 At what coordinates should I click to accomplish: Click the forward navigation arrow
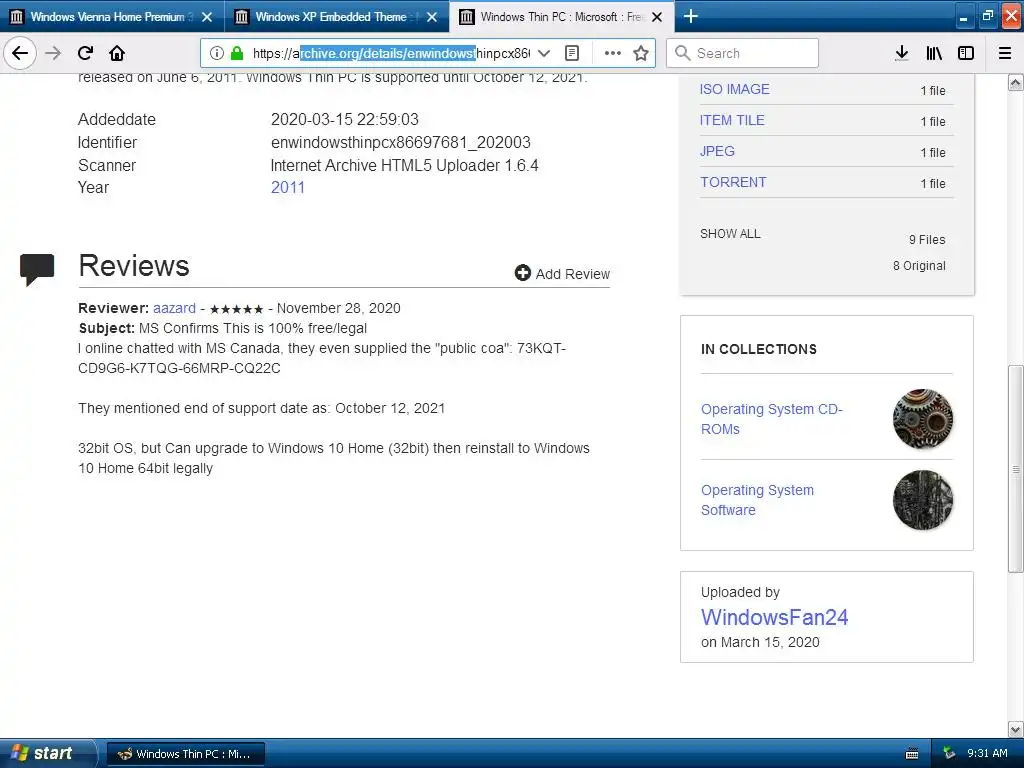(53, 53)
